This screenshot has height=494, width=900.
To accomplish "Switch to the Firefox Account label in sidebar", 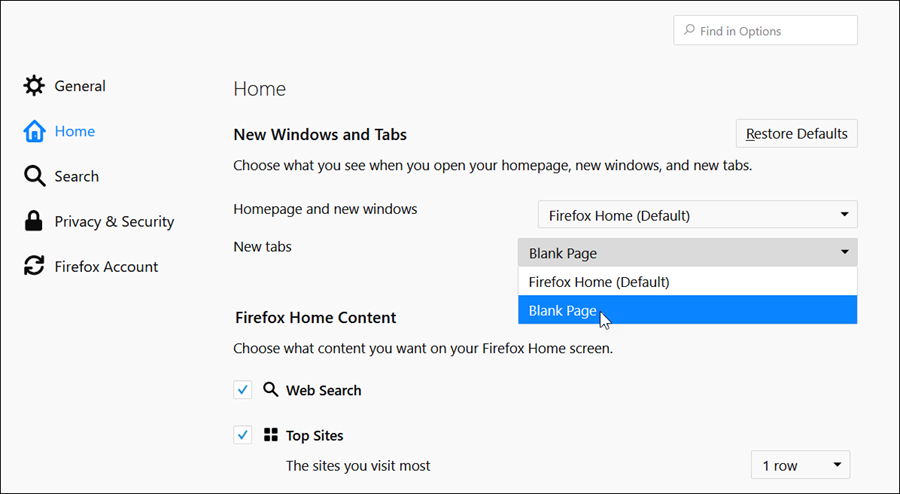I will pos(106,267).
